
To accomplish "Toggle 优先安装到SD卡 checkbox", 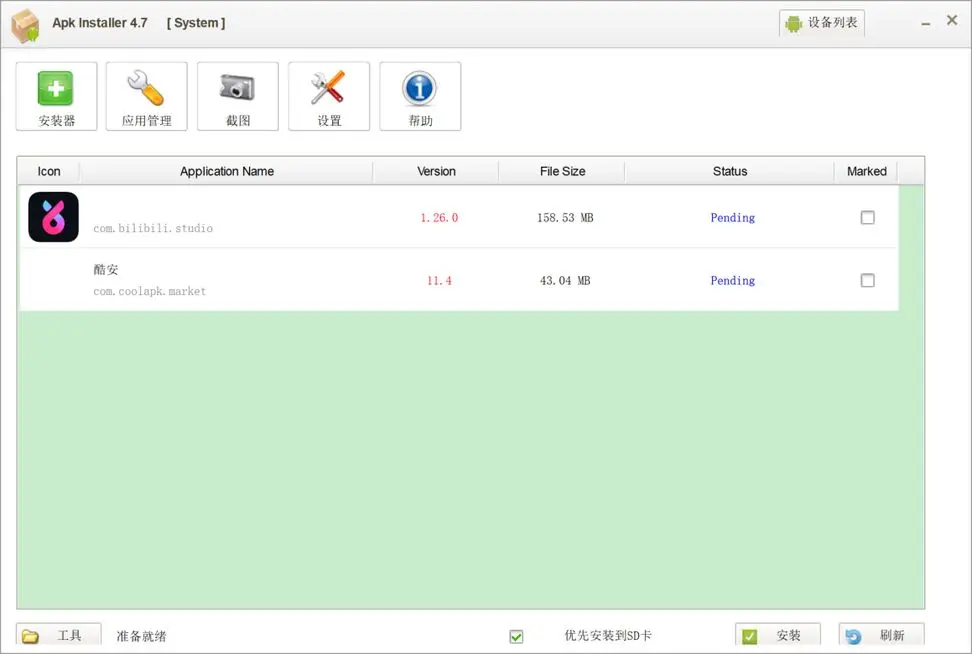I will coord(516,637).
